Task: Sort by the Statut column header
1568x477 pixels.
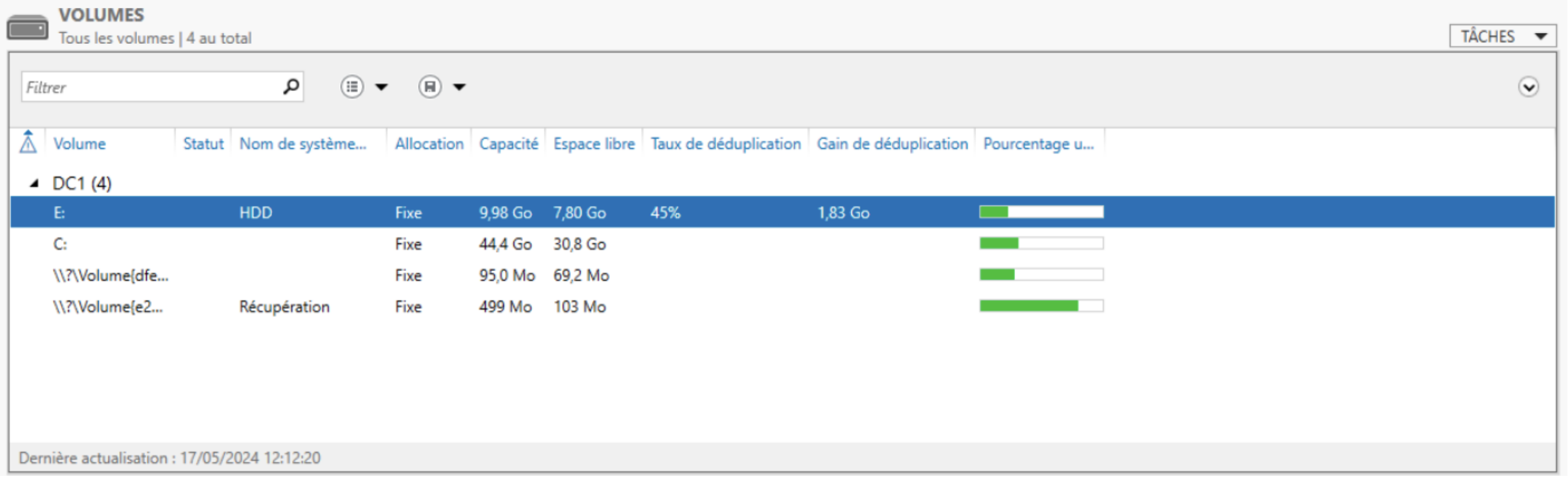Action: point(203,144)
